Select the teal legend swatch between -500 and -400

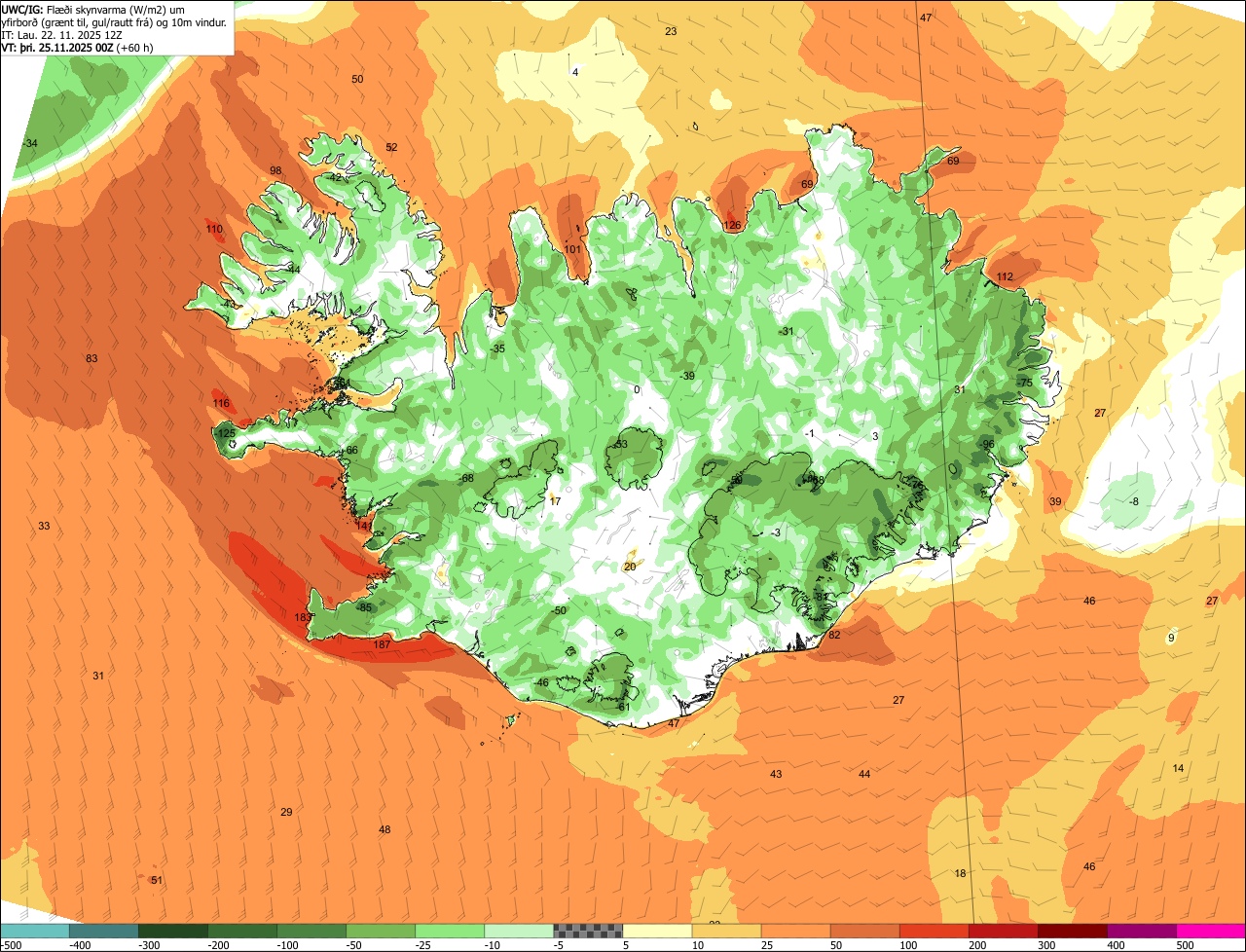pyautogui.click(x=34, y=932)
